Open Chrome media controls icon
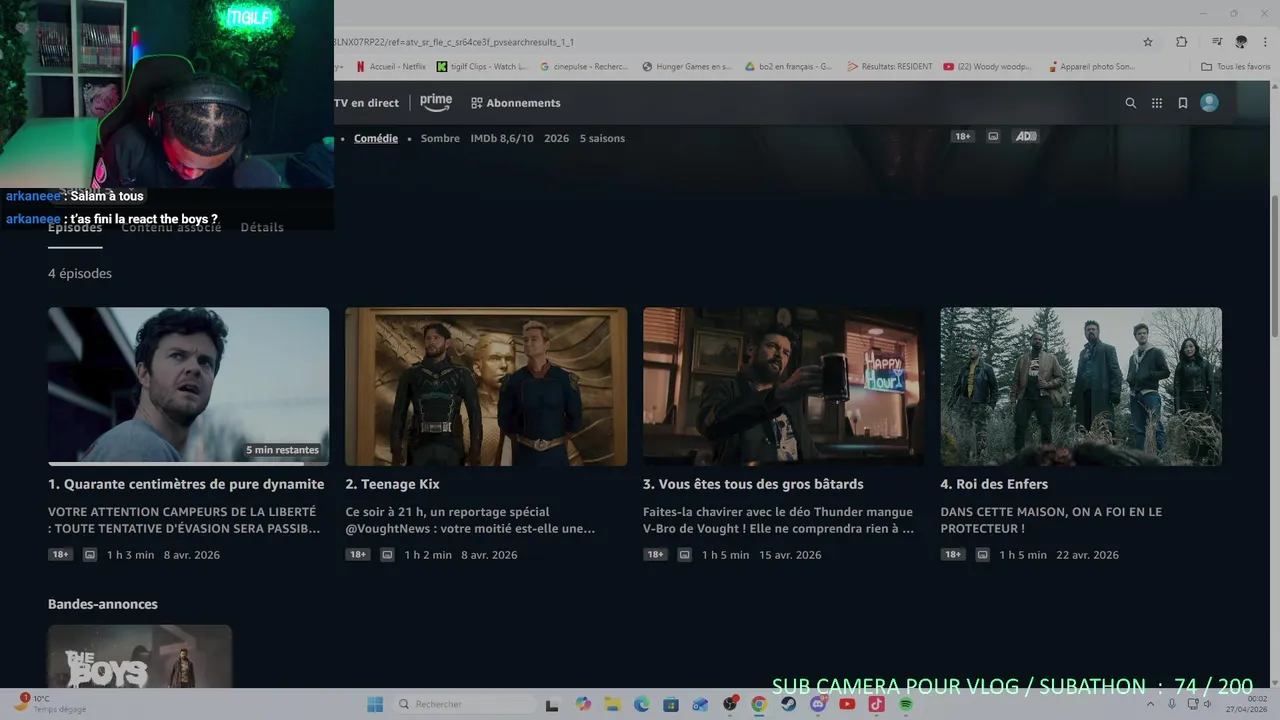The height and width of the screenshot is (720, 1280). click(1217, 42)
